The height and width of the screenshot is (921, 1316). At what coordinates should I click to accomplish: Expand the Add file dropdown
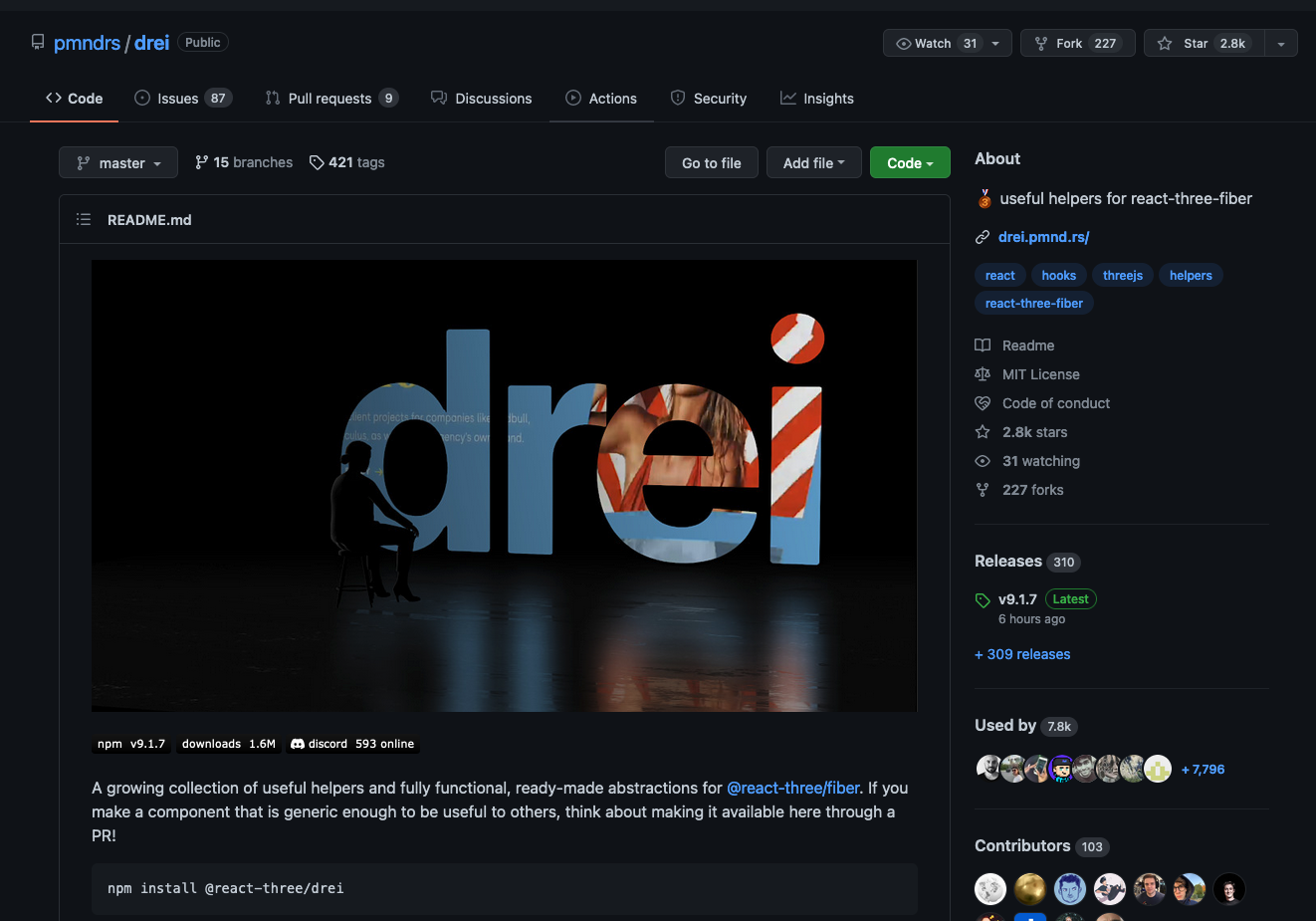(813, 162)
